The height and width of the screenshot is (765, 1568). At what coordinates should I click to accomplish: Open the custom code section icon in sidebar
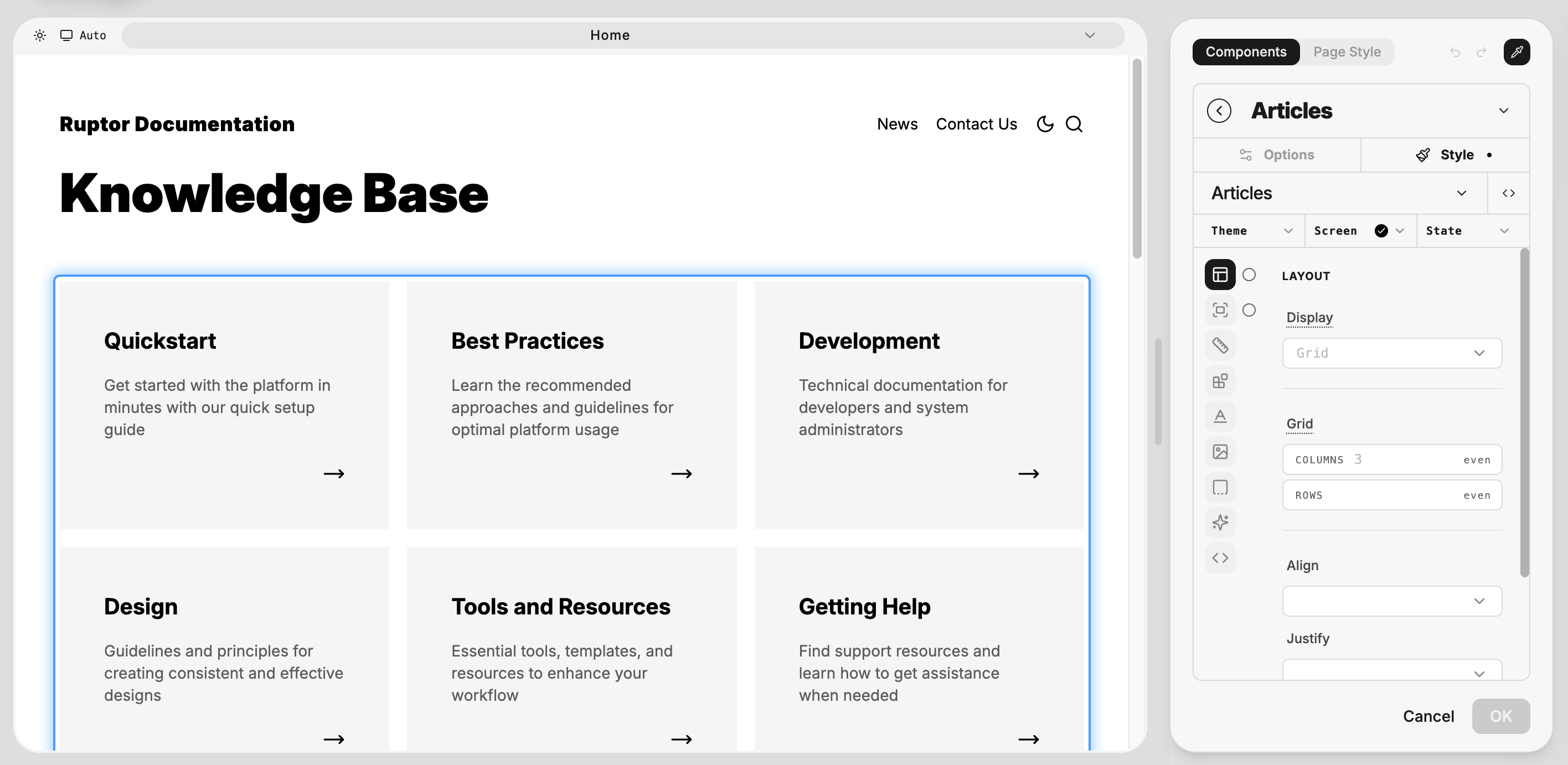1220,557
